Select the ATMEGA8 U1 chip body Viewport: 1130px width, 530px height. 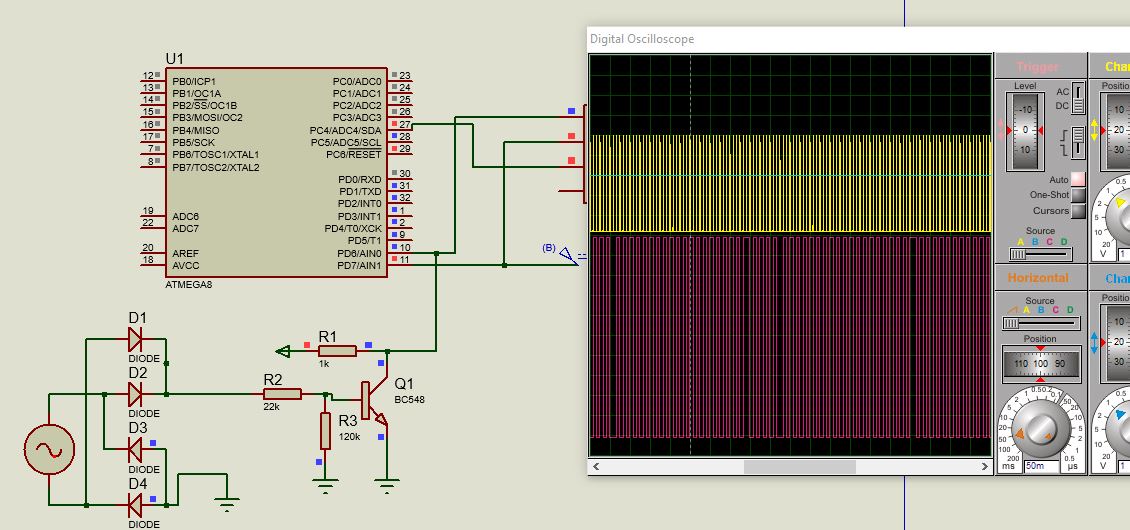276,172
